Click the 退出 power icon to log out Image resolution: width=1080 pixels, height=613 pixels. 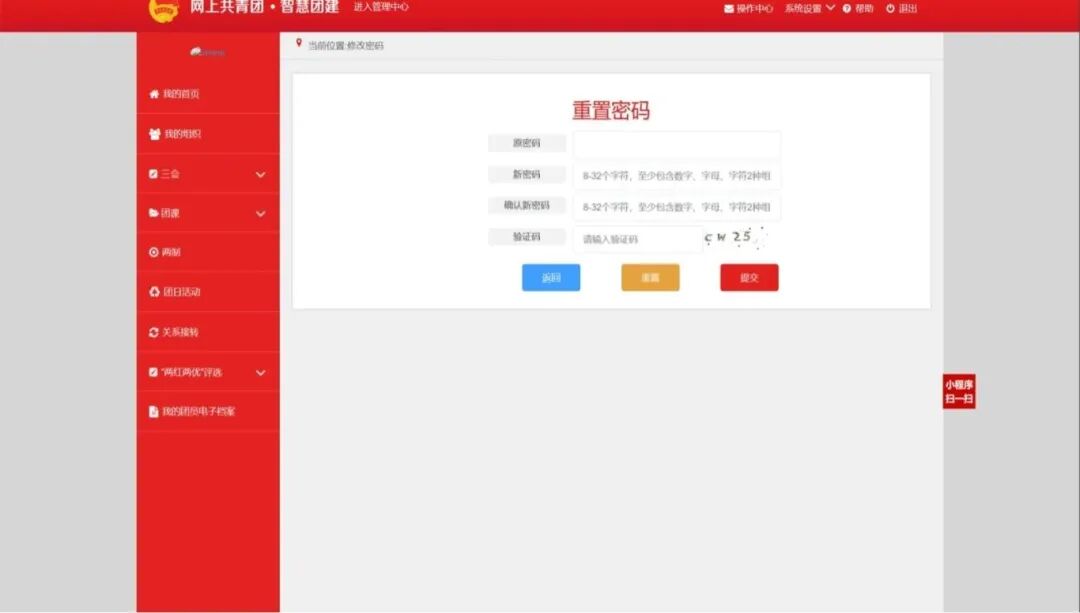click(x=904, y=8)
